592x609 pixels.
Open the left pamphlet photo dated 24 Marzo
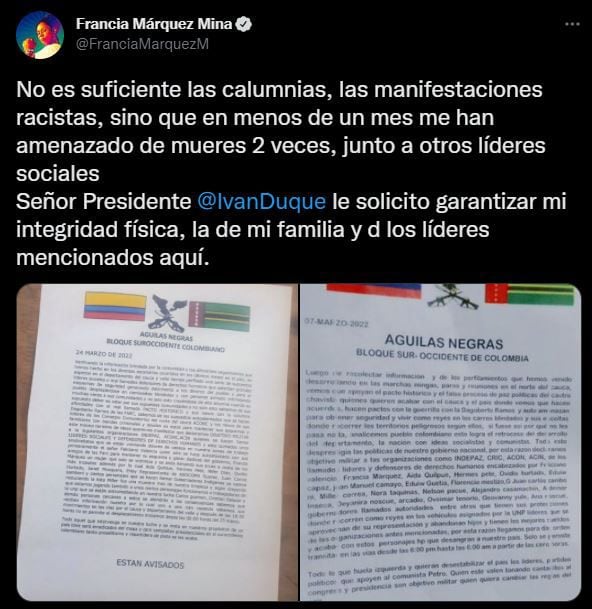[x=157, y=442]
